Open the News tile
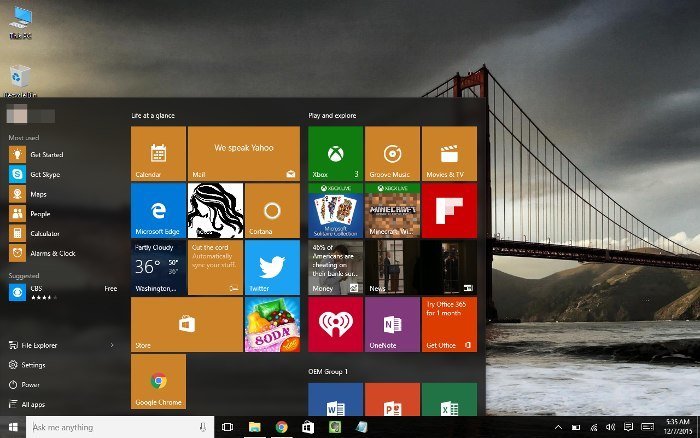Screen dimensions: 700x438 click(421, 267)
